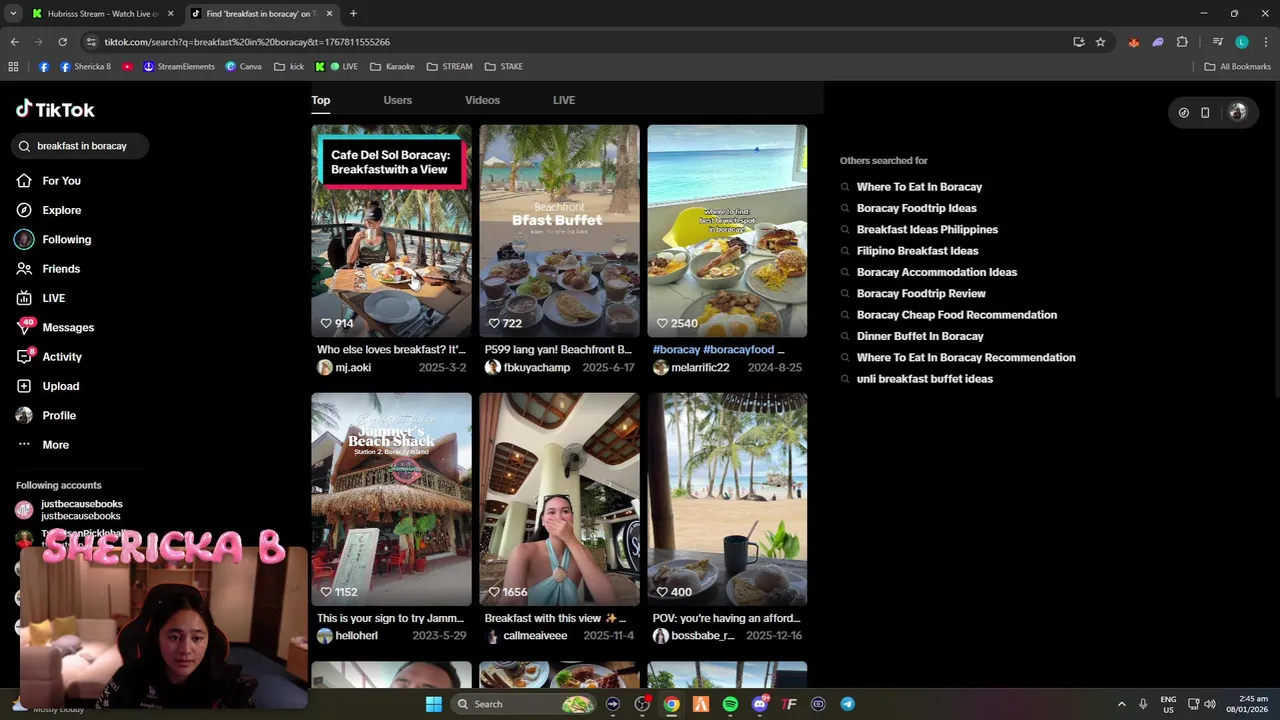Switch to the Users tab

pos(397,100)
